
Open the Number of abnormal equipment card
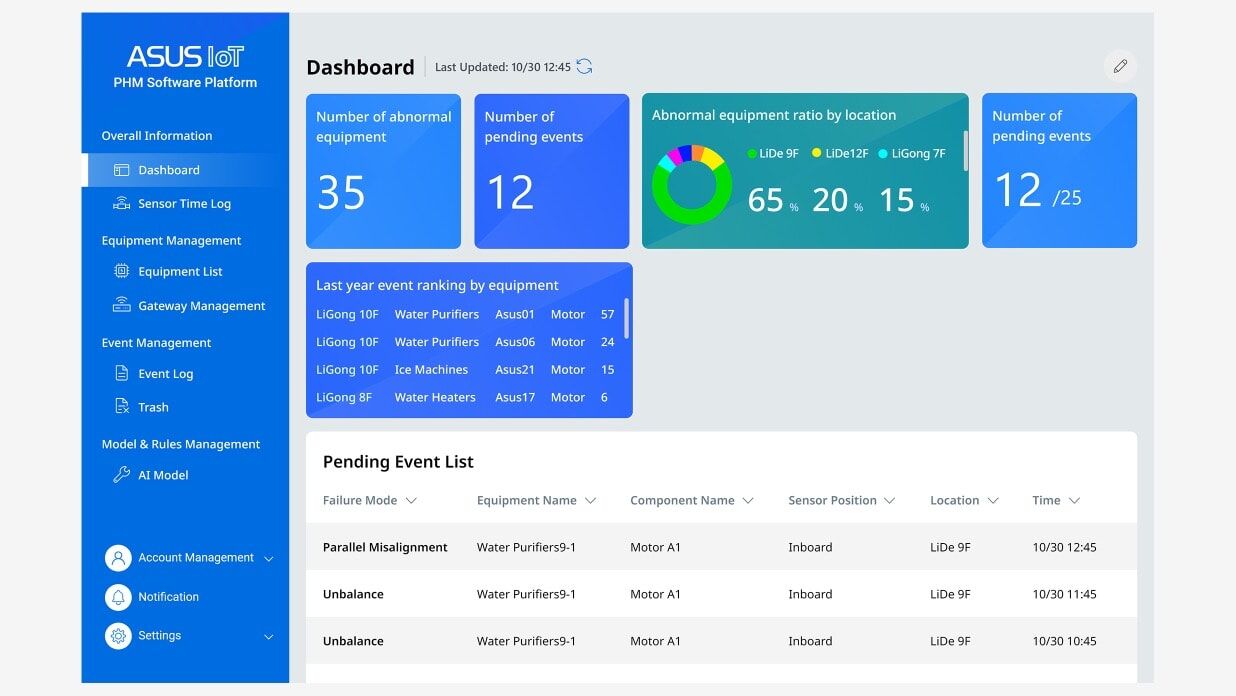pos(383,171)
